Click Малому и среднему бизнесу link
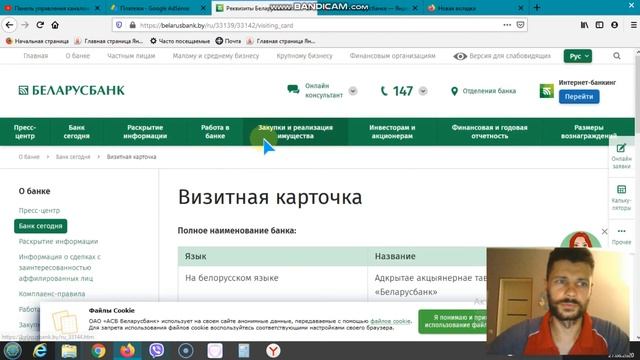 (x=216, y=56)
